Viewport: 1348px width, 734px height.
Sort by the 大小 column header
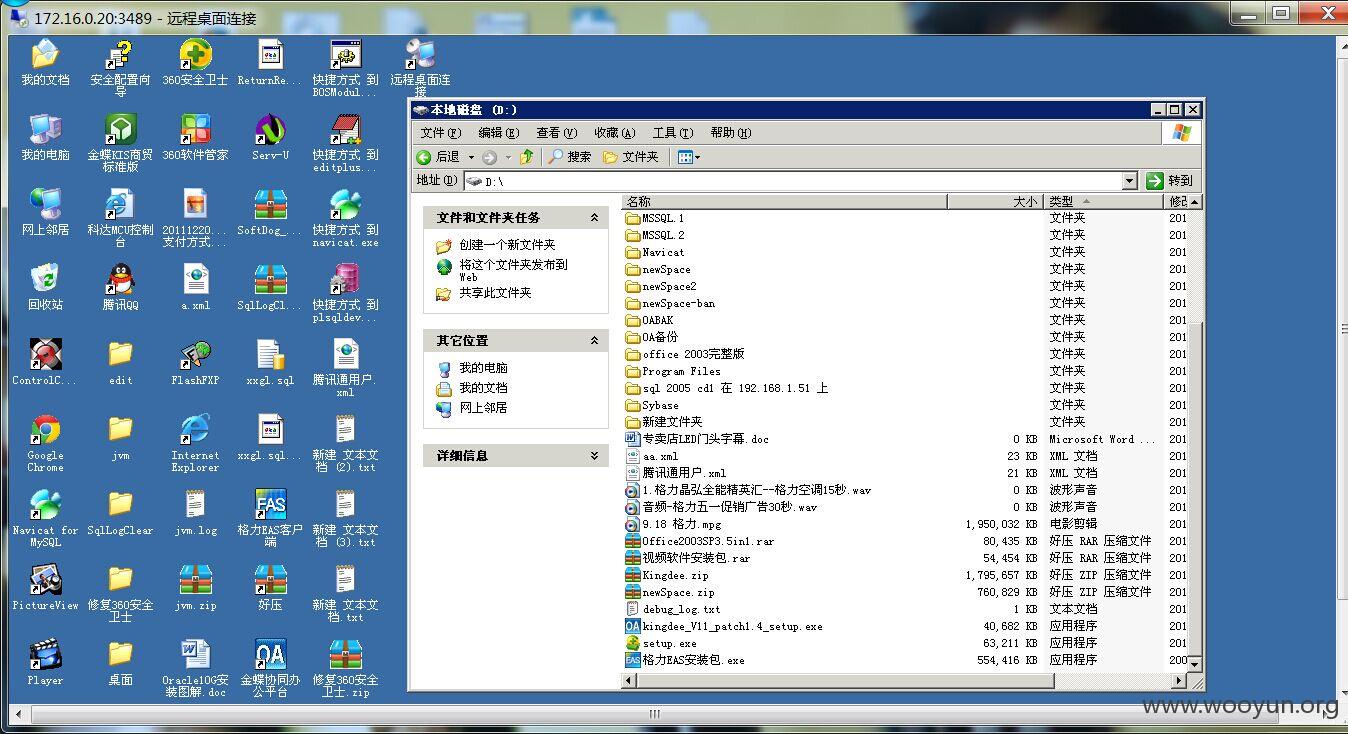pos(994,201)
